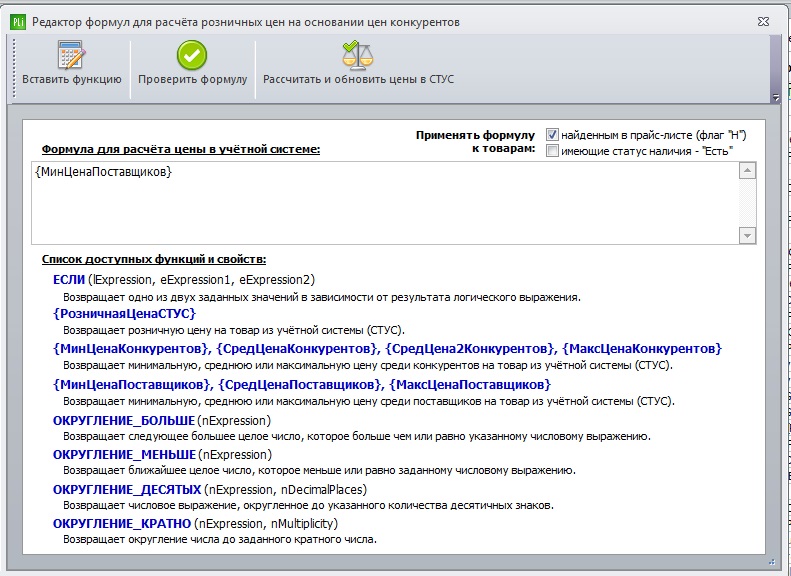Select the ОКРУГЛЕНИЕ_МЕНЬШЕ function

[124, 455]
